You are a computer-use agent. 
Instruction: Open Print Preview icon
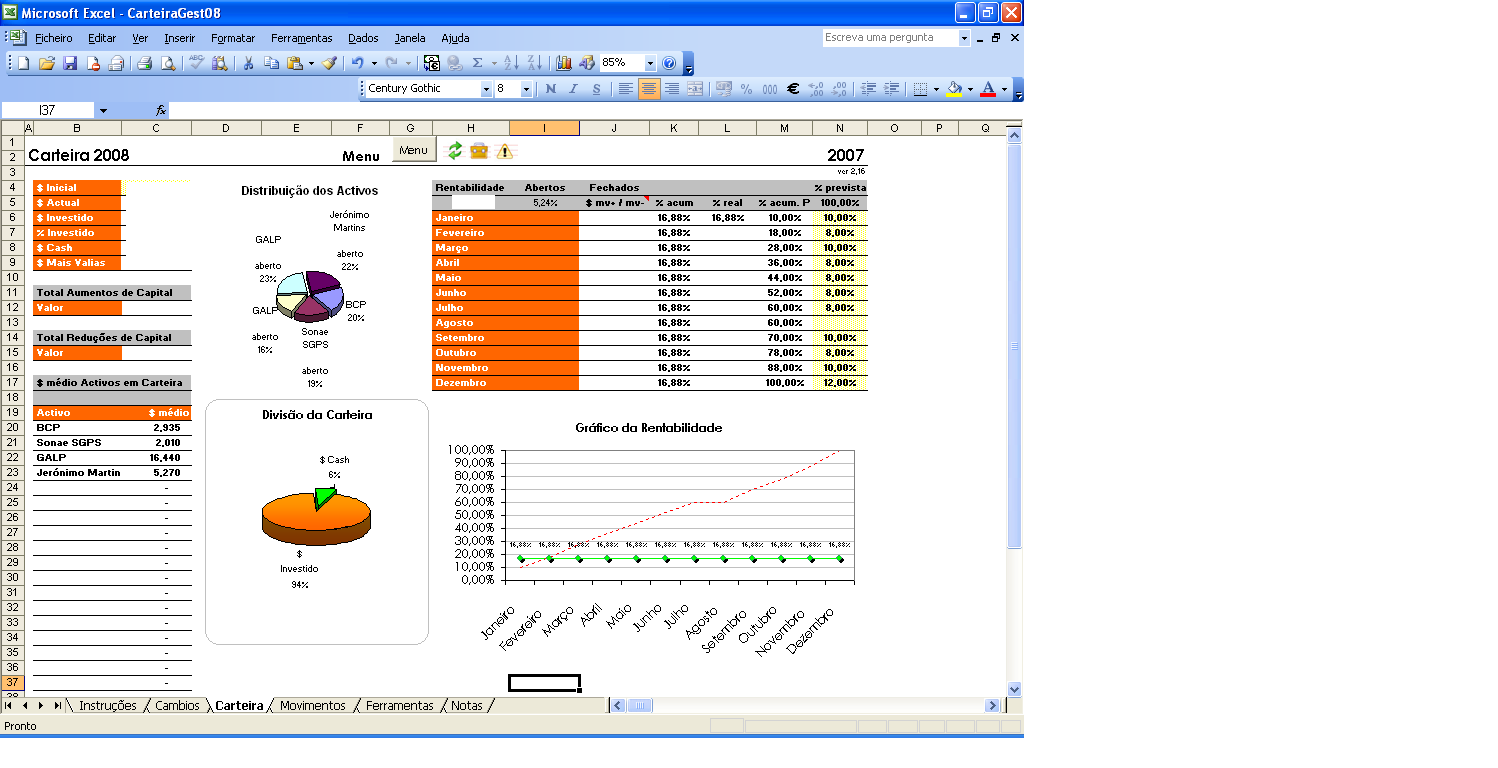[x=168, y=63]
